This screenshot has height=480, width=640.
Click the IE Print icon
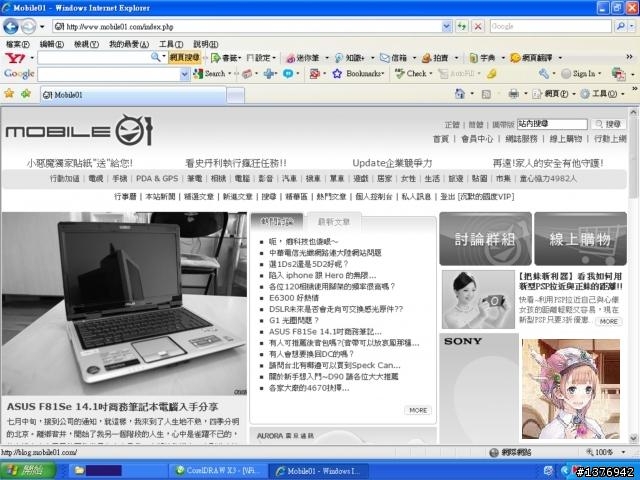click(x=513, y=94)
